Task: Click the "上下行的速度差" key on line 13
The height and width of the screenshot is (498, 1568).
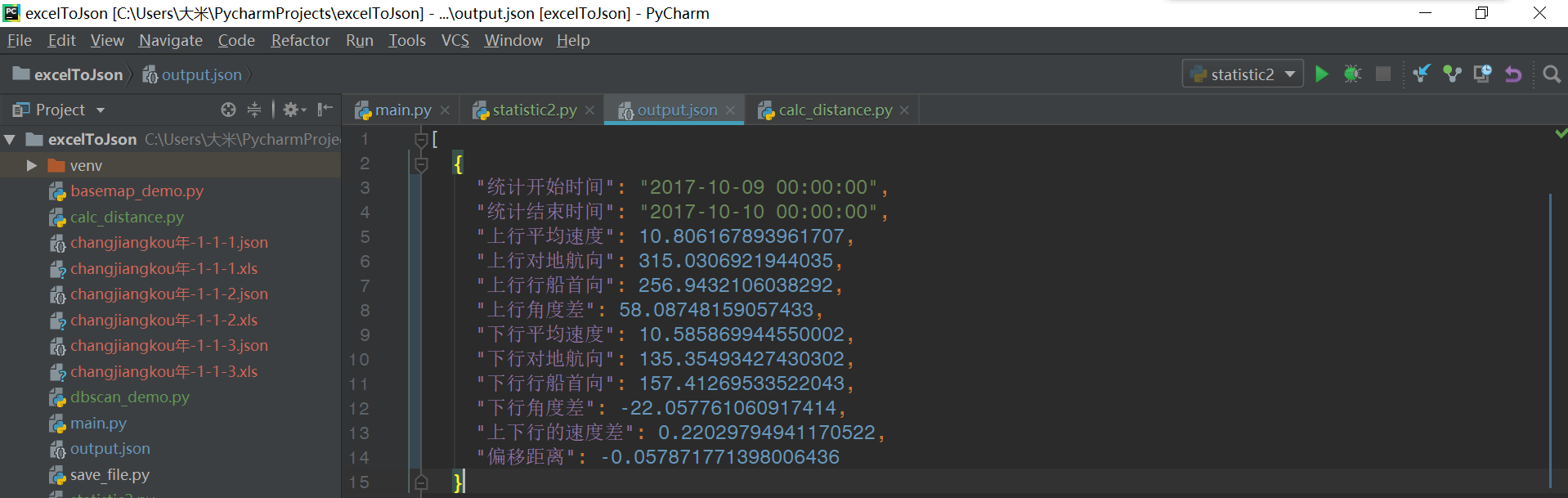Action: 556,433
